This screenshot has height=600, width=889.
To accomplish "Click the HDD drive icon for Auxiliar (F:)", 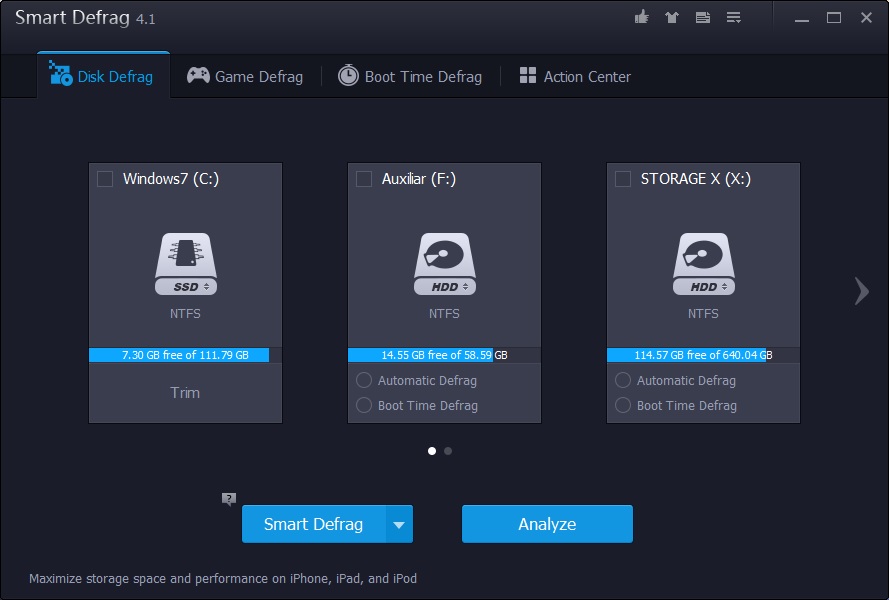I will (444, 265).
